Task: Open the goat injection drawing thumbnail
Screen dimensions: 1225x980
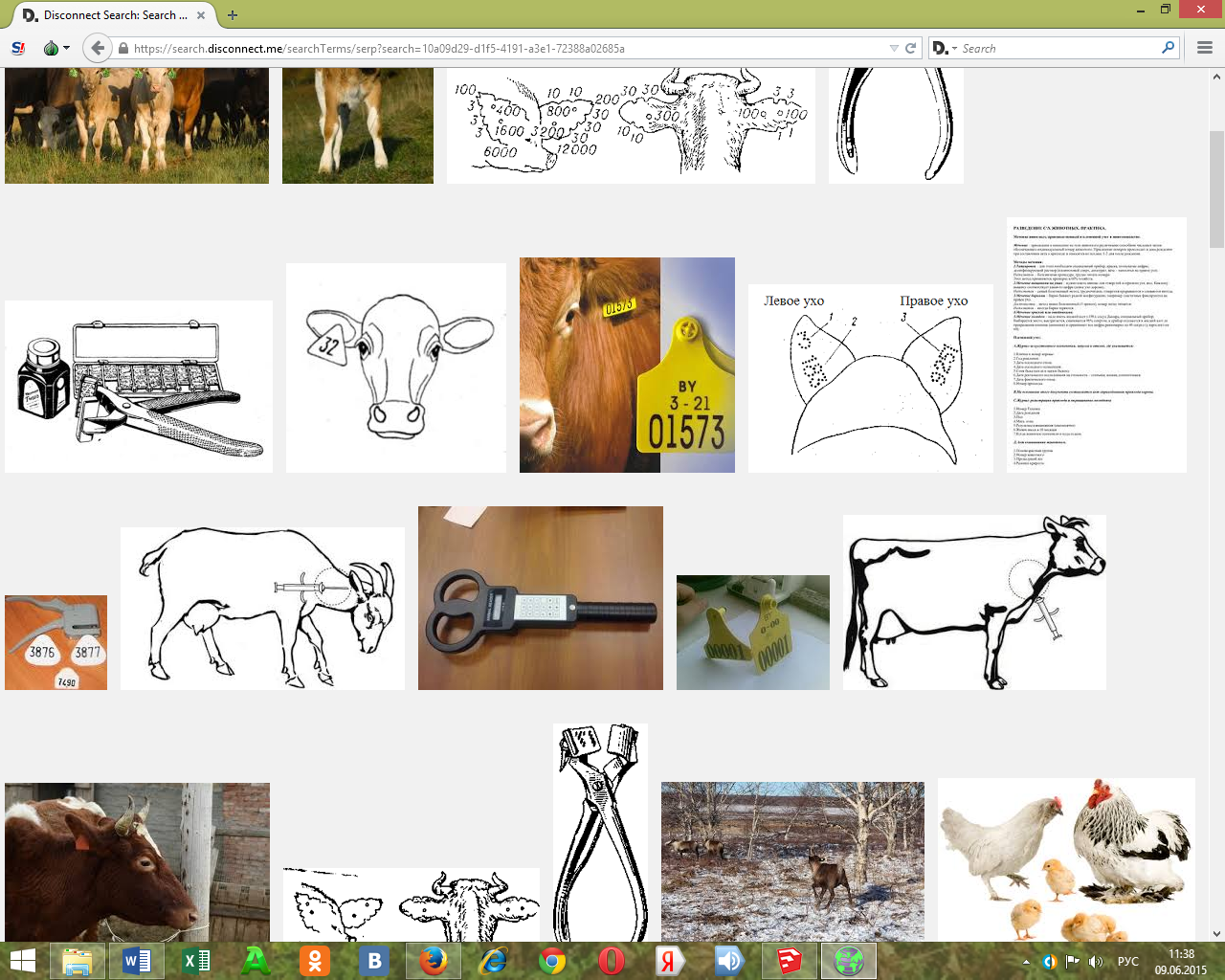Action: 262,609
